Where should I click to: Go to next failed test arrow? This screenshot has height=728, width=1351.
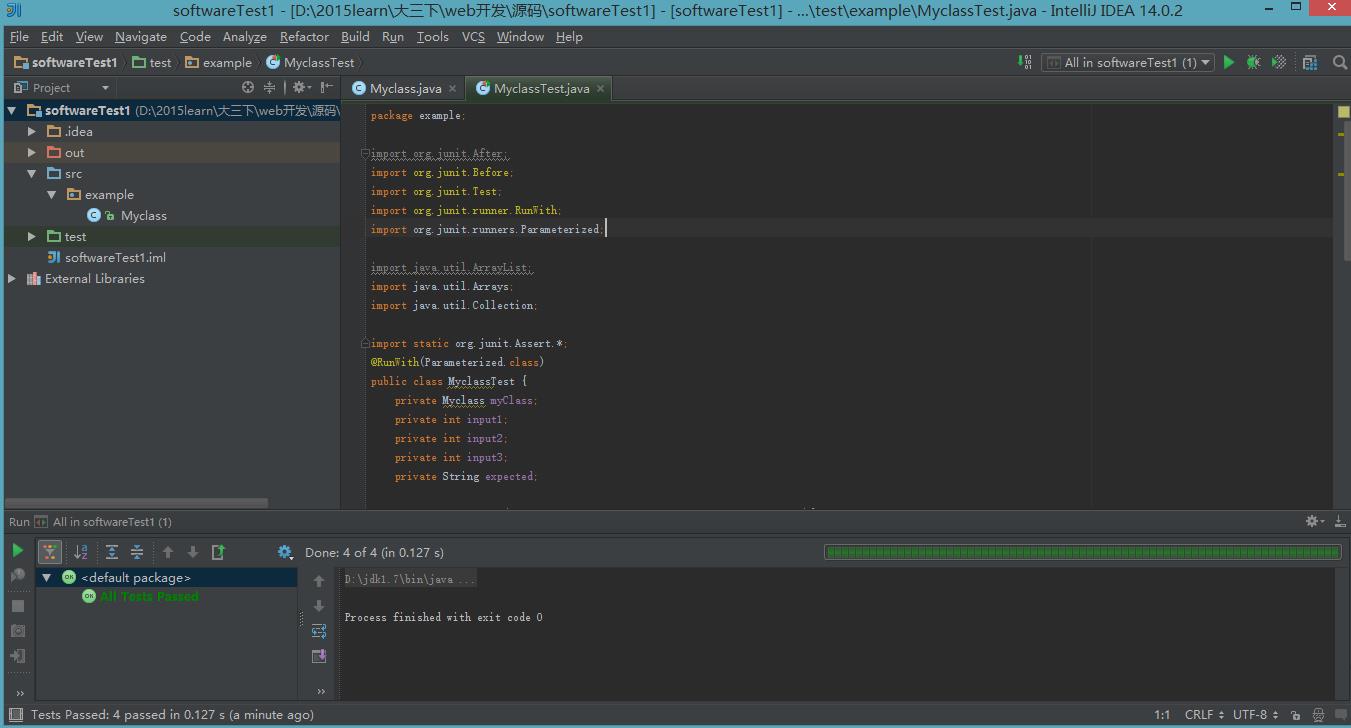tap(193, 552)
